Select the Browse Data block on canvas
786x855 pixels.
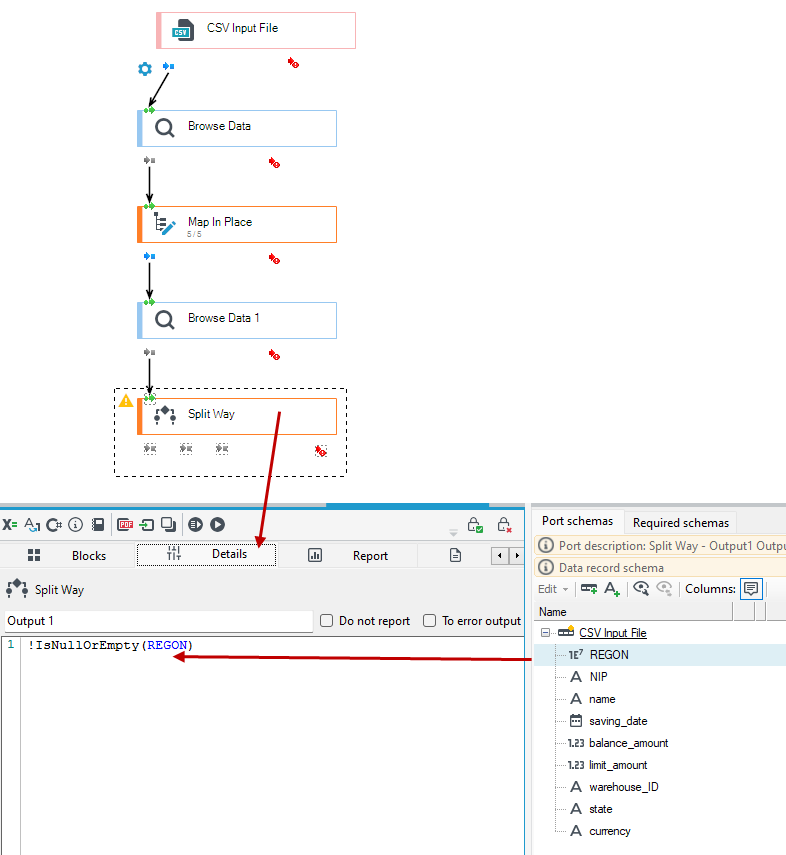click(237, 129)
